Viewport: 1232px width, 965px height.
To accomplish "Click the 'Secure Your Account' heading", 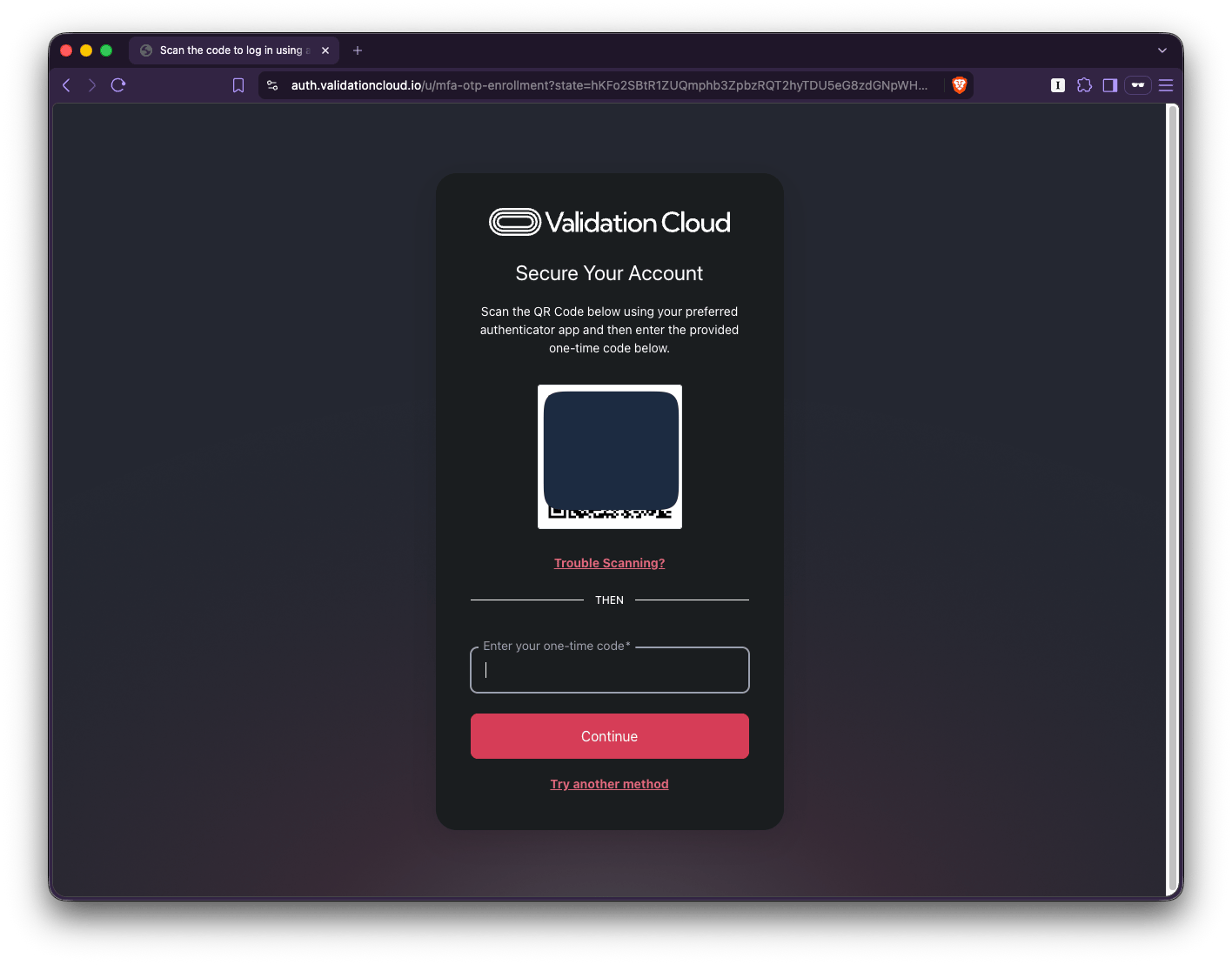I will pyautogui.click(x=610, y=273).
